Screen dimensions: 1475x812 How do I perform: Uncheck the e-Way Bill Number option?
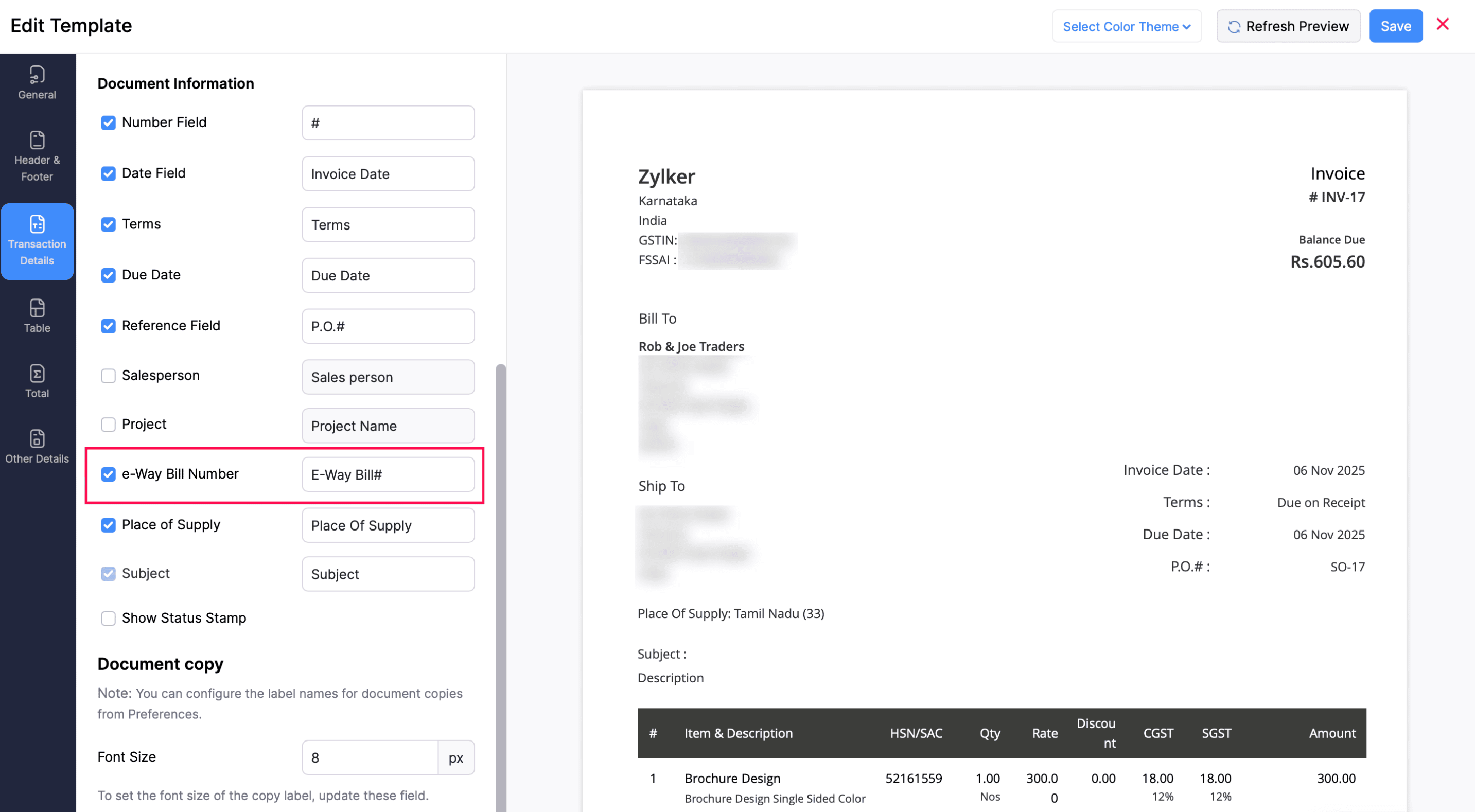pyautogui.click(x=108, y=474)
